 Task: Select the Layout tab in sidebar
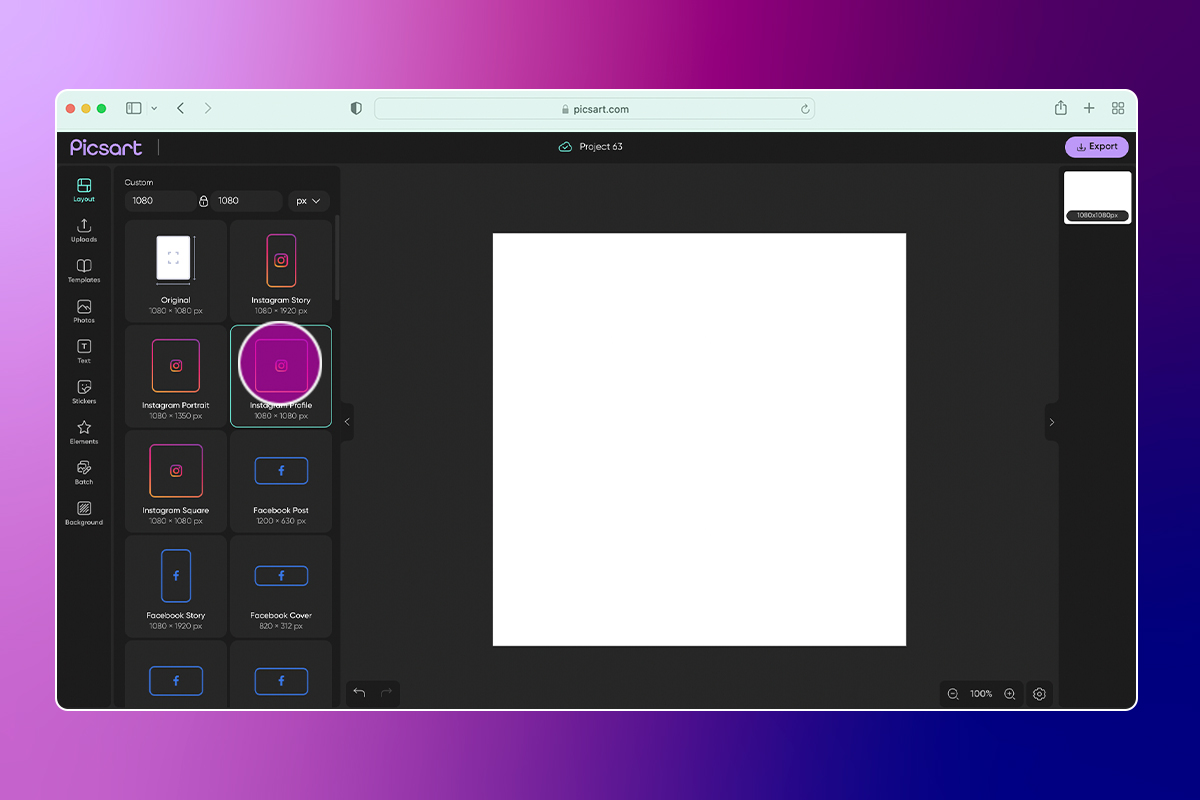tap(84, 189)
